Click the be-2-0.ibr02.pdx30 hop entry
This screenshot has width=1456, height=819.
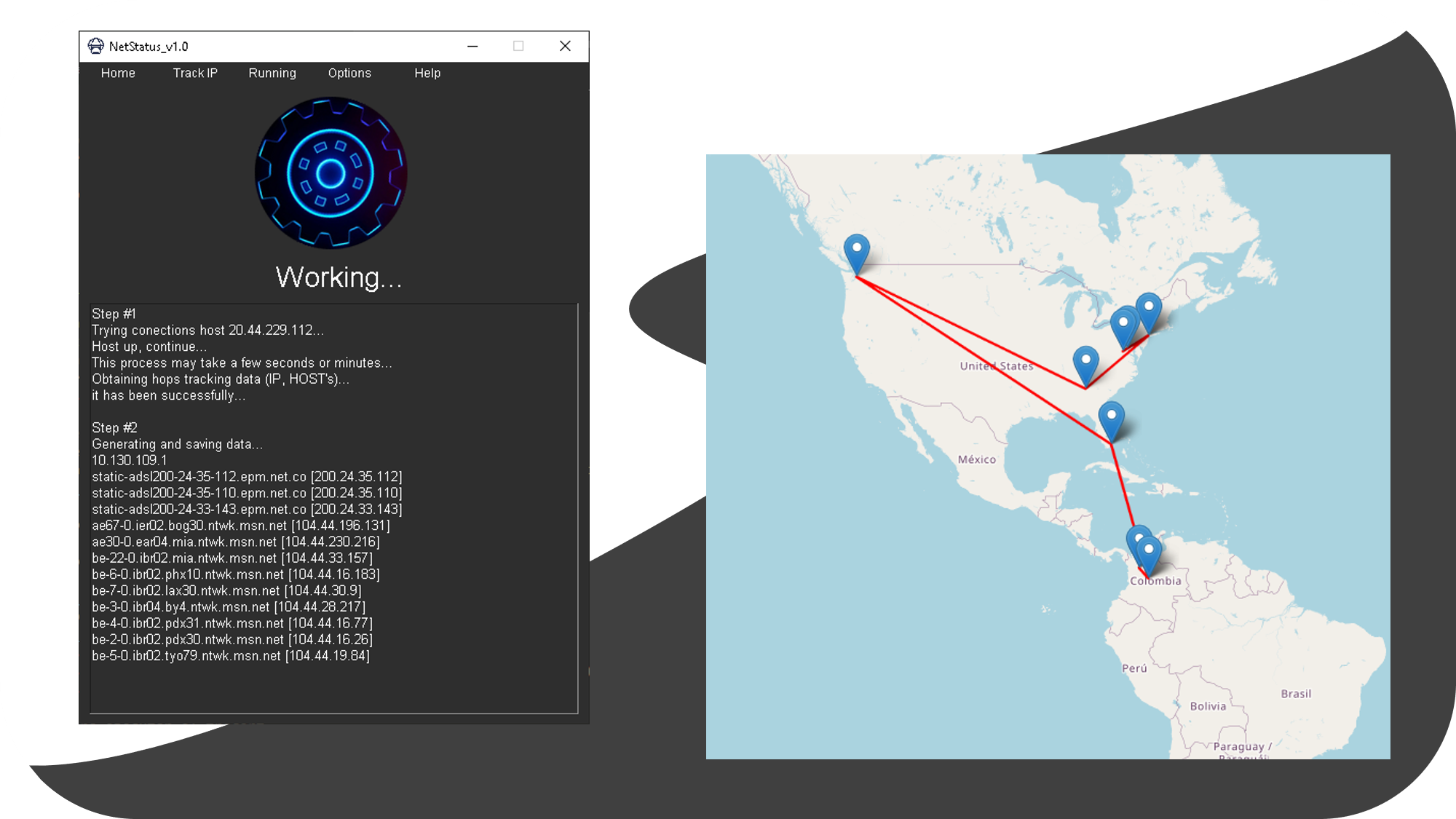pos(232,639)
